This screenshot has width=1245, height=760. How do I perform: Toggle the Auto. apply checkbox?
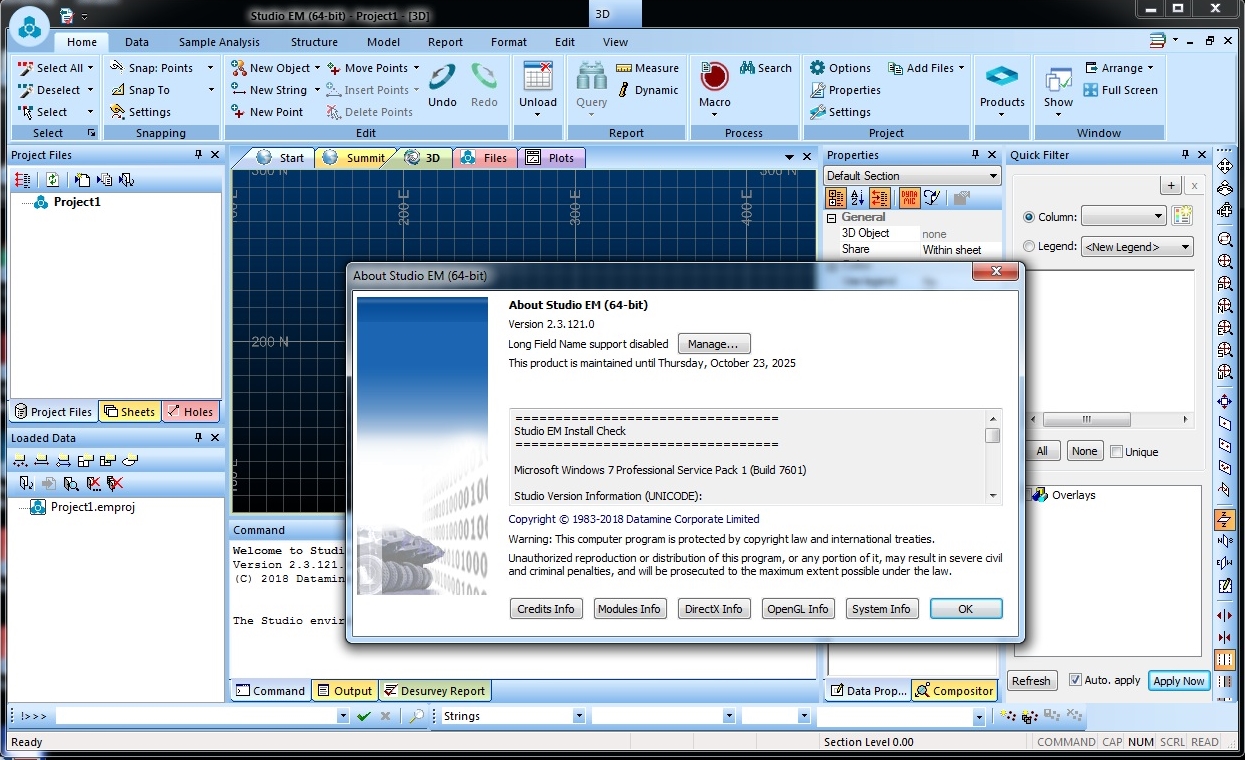(x=1075, y=680)
